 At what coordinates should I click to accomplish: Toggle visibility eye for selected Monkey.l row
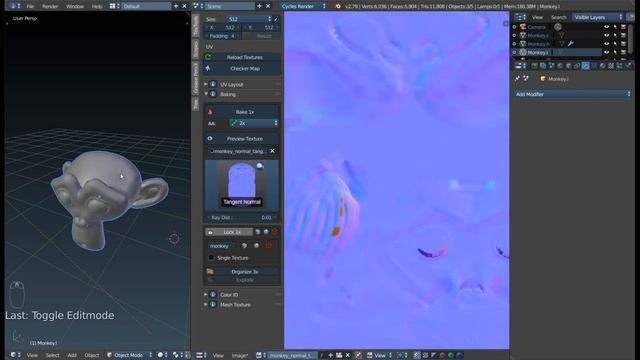coord(607,52)
